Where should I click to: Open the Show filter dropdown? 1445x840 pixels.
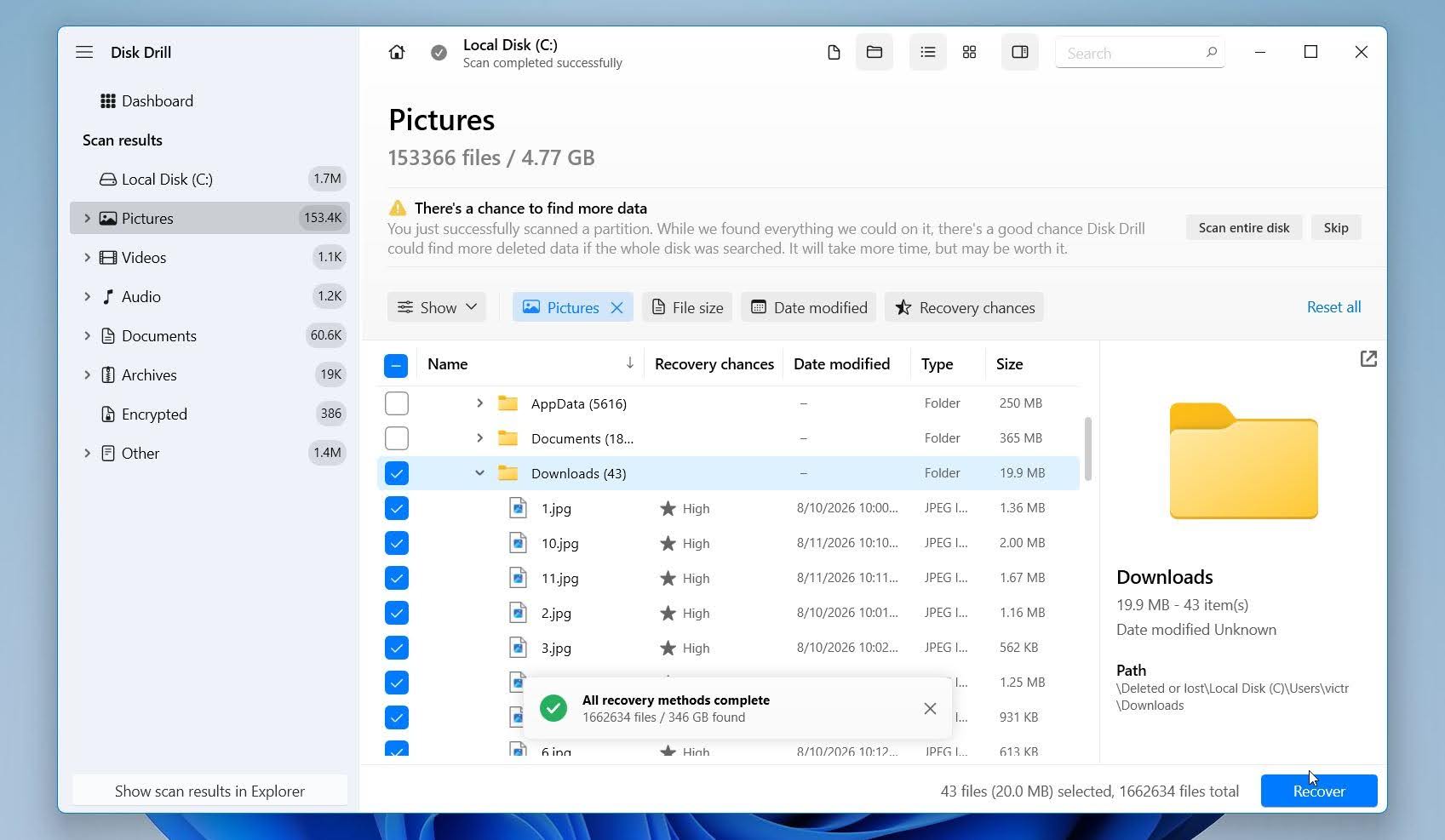(x=437, y=307)
